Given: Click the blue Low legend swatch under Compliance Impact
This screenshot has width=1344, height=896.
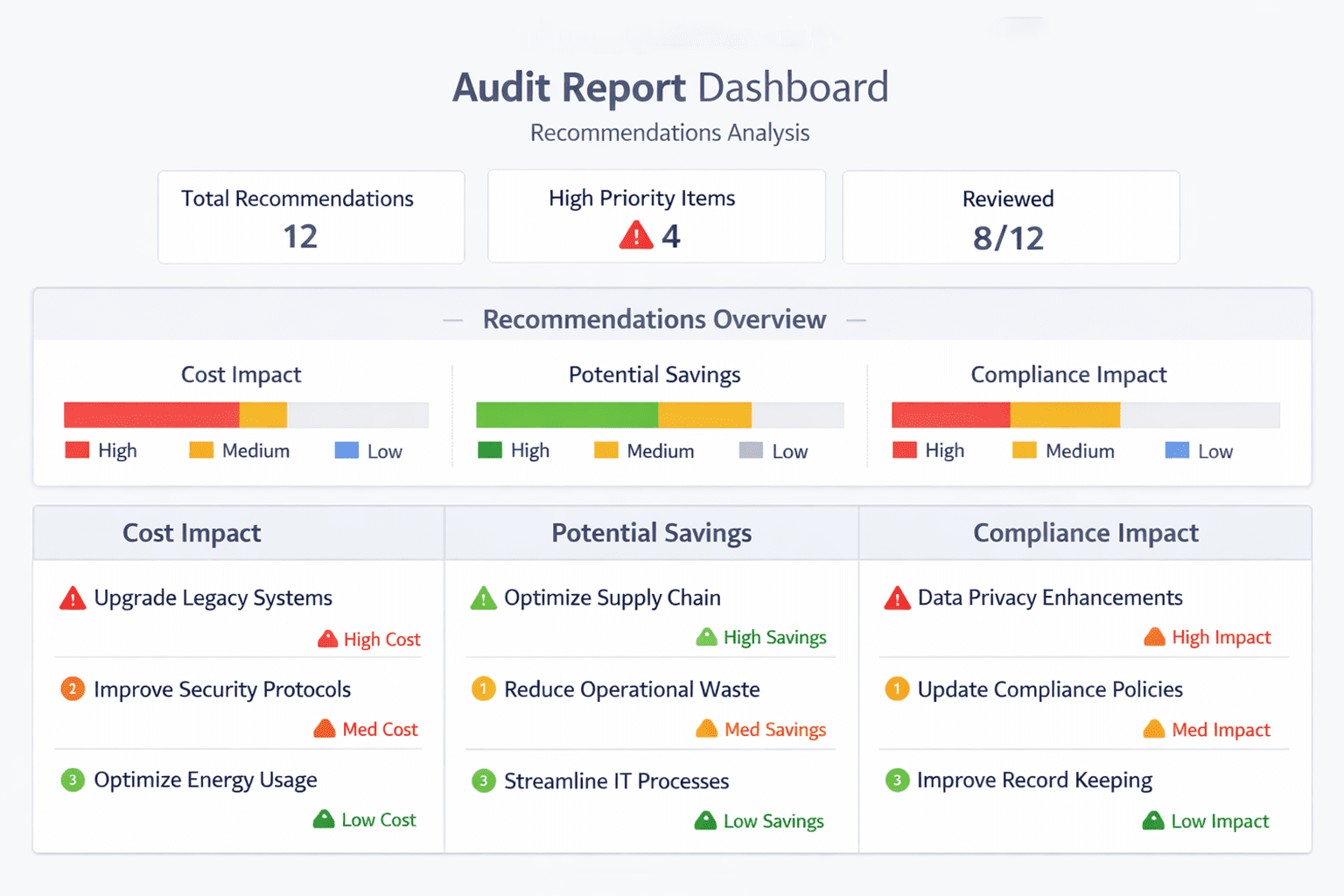Looking at the screenshot, I should point(1177,451).
